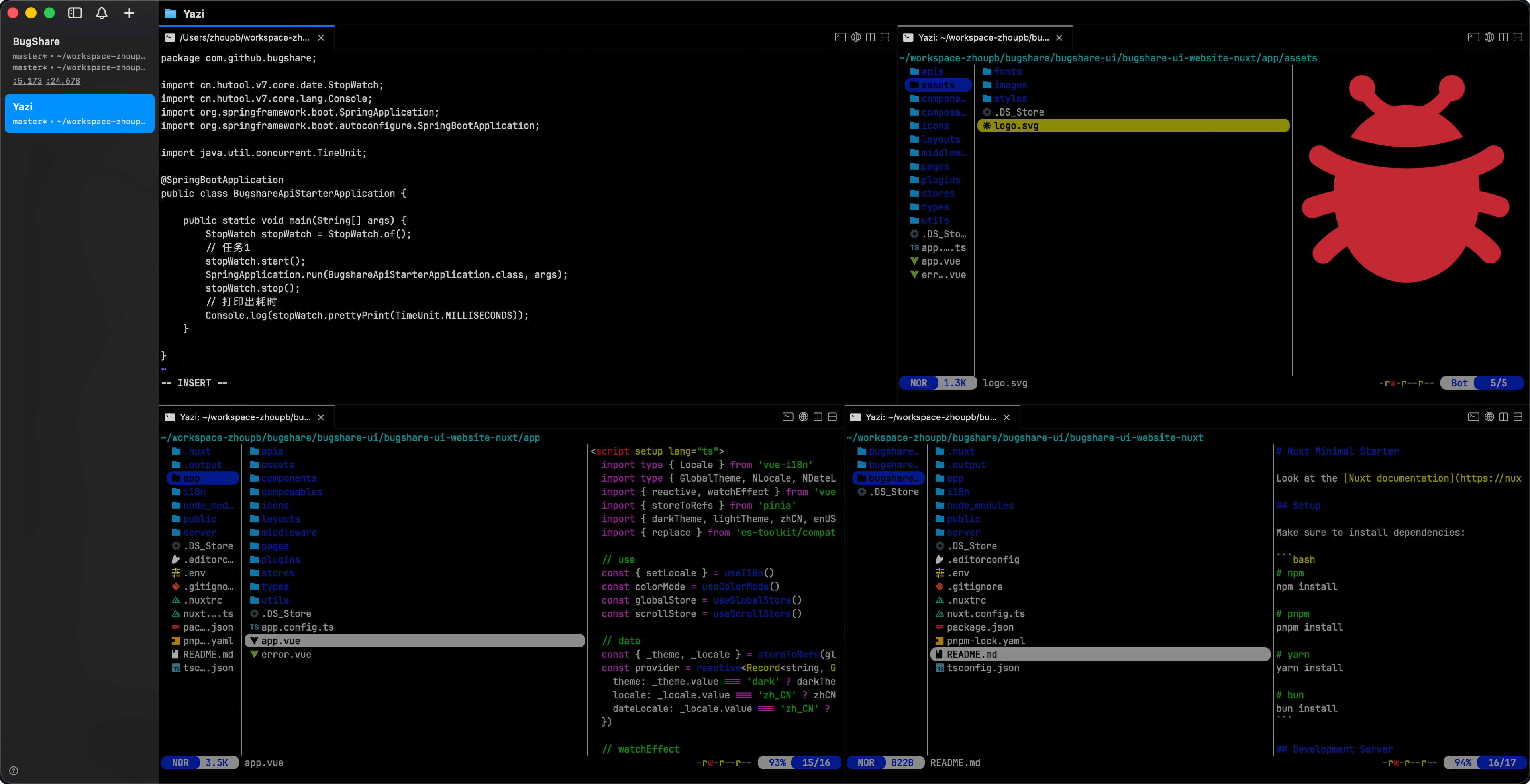Open the fonts folder in assets
Image resolution: width=1530 pixels, height=784 pixels.
point(1007,71)
